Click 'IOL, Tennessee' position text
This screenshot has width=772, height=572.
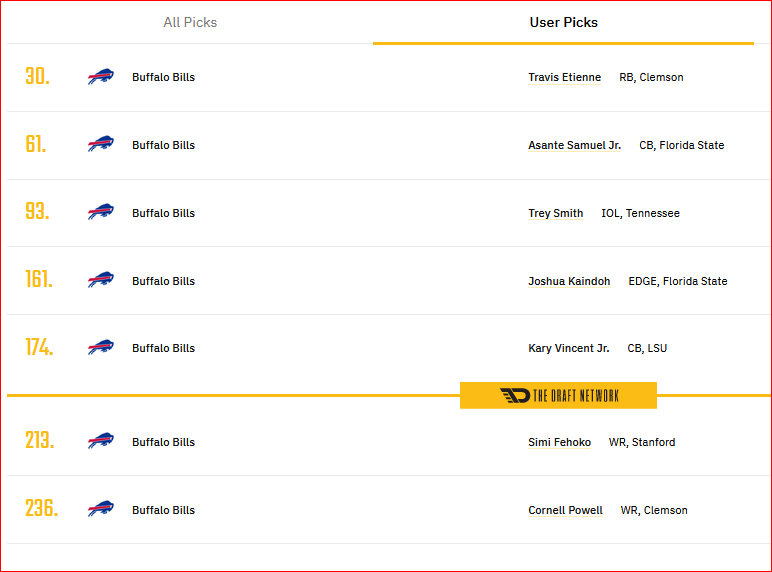(640, 213)
